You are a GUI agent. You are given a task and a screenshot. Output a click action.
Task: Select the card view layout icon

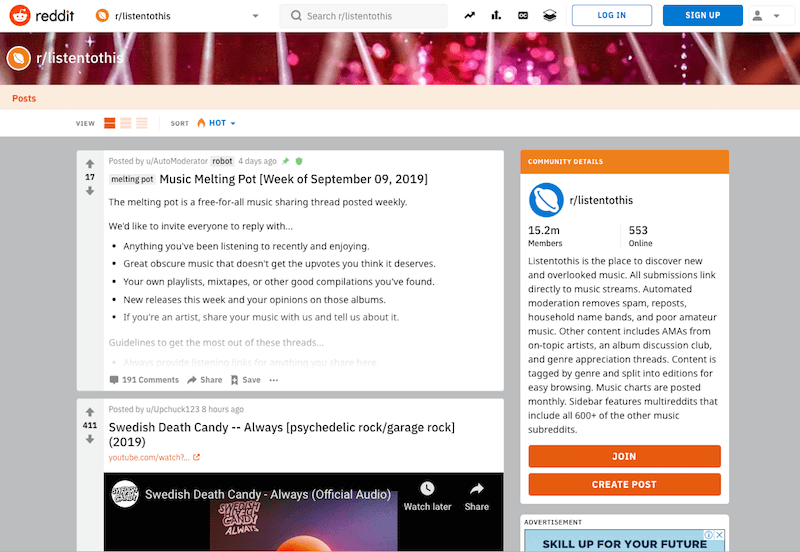[110, 123]
